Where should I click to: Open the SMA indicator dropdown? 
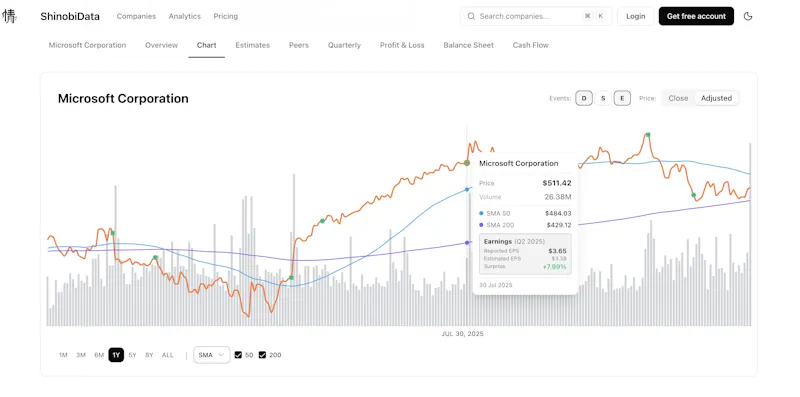pyautogui.click(x=212, y=355)
